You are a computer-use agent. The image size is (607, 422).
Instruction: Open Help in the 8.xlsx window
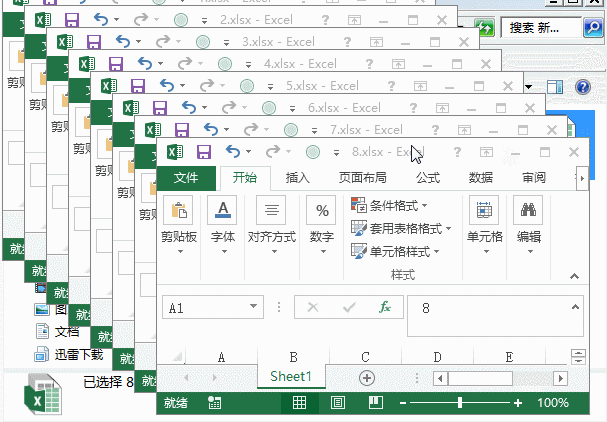pyautogui.click(x=457, y=152)
